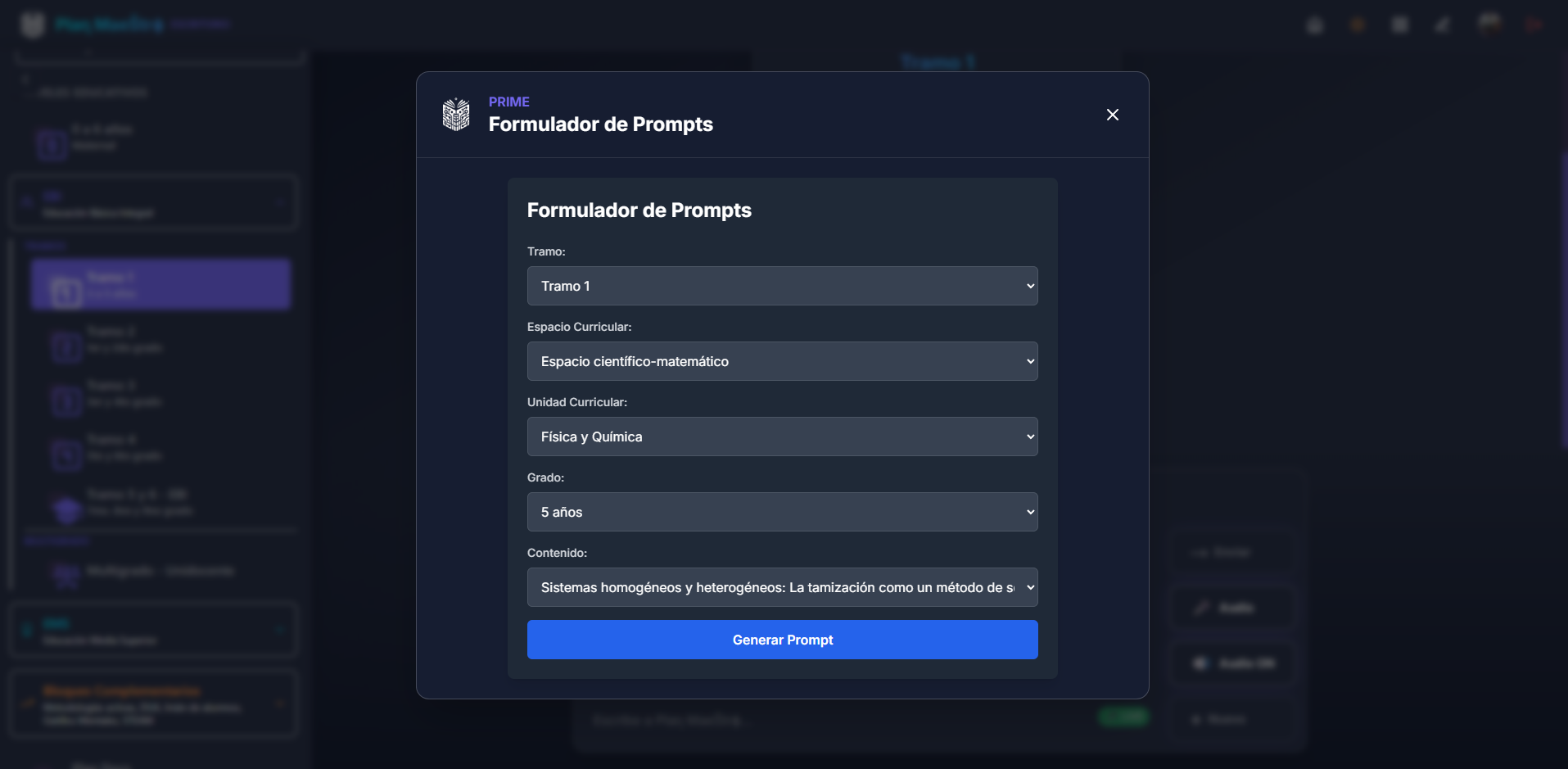Click the home icon in top bar
Viewport: 1568px width, 769px height.
pyautogui.click(x=1315, y=25)
